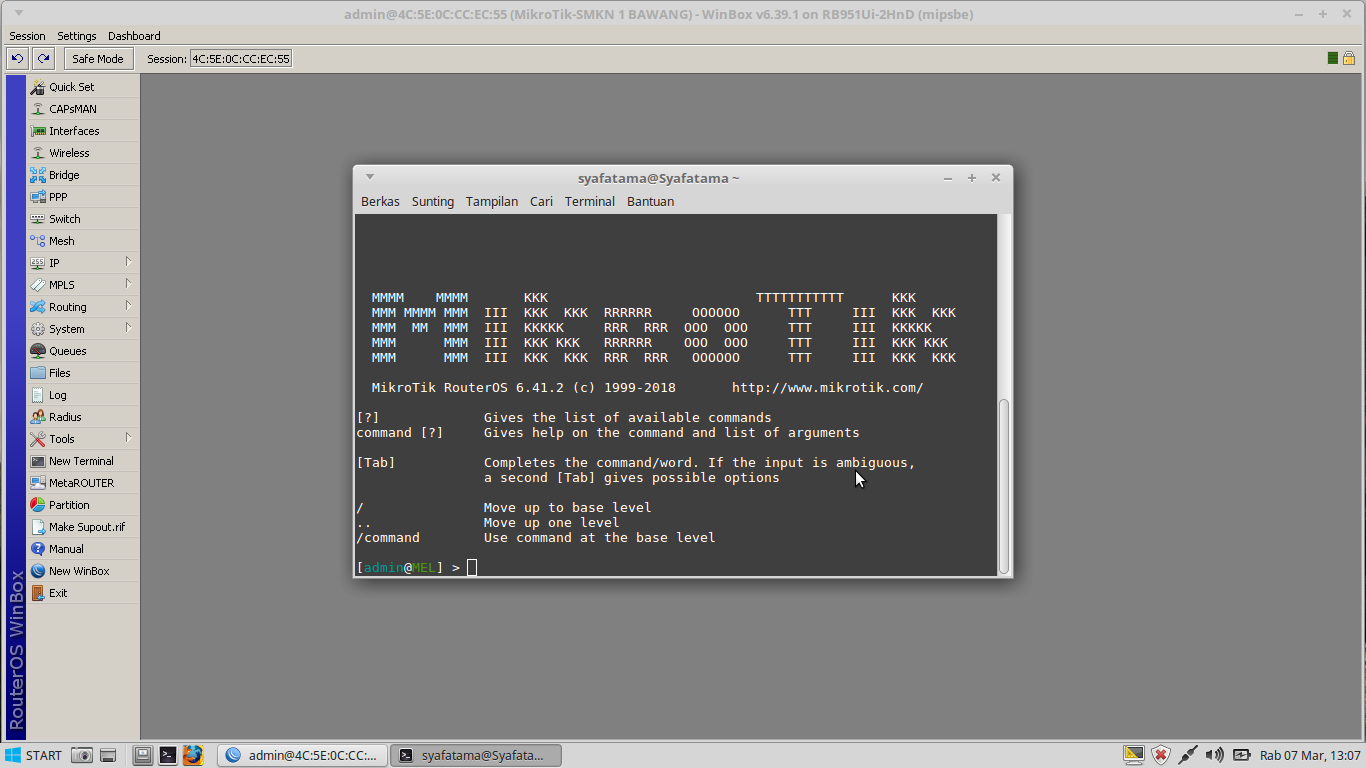This screenshot has width=1366, height=768.
Task: Open the Sunting menu in terminal
Action: click(x=433, y=201)
